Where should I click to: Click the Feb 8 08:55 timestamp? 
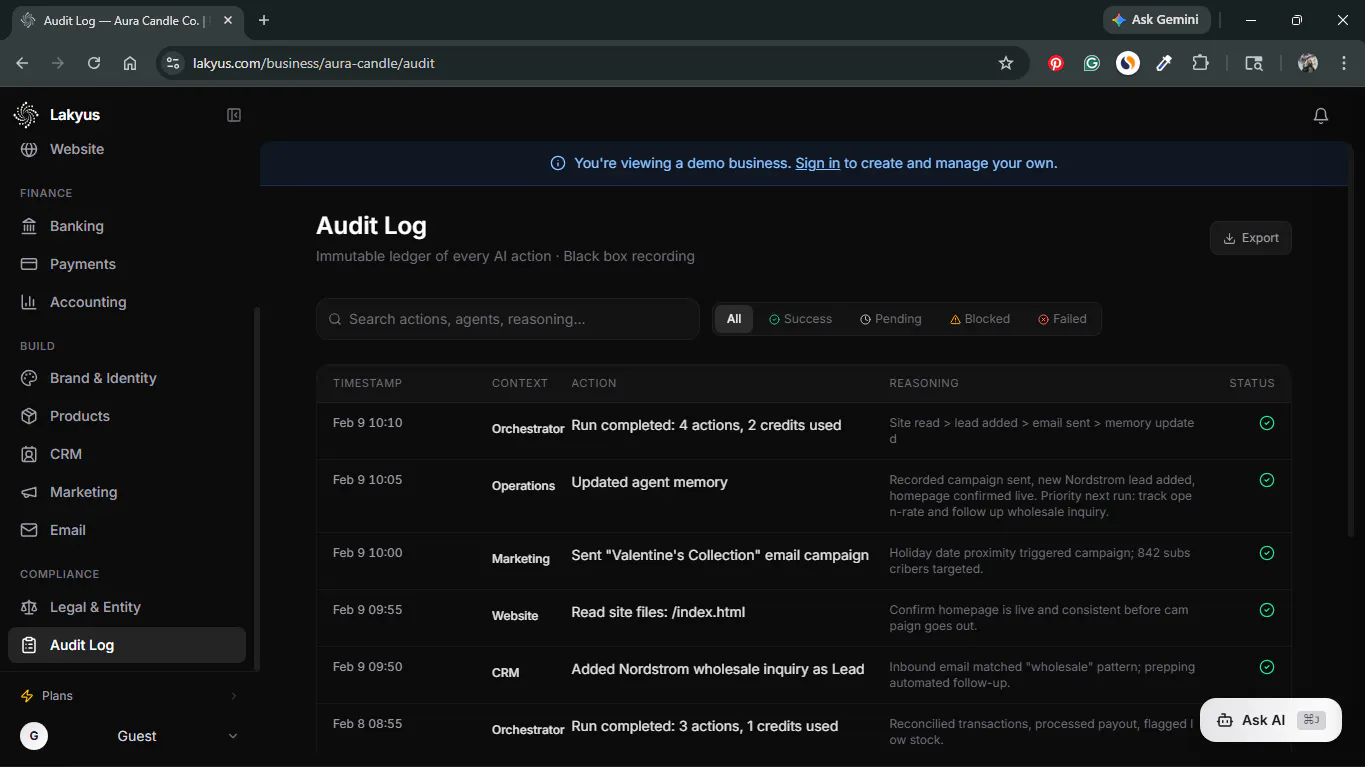[x=367, y=724]
